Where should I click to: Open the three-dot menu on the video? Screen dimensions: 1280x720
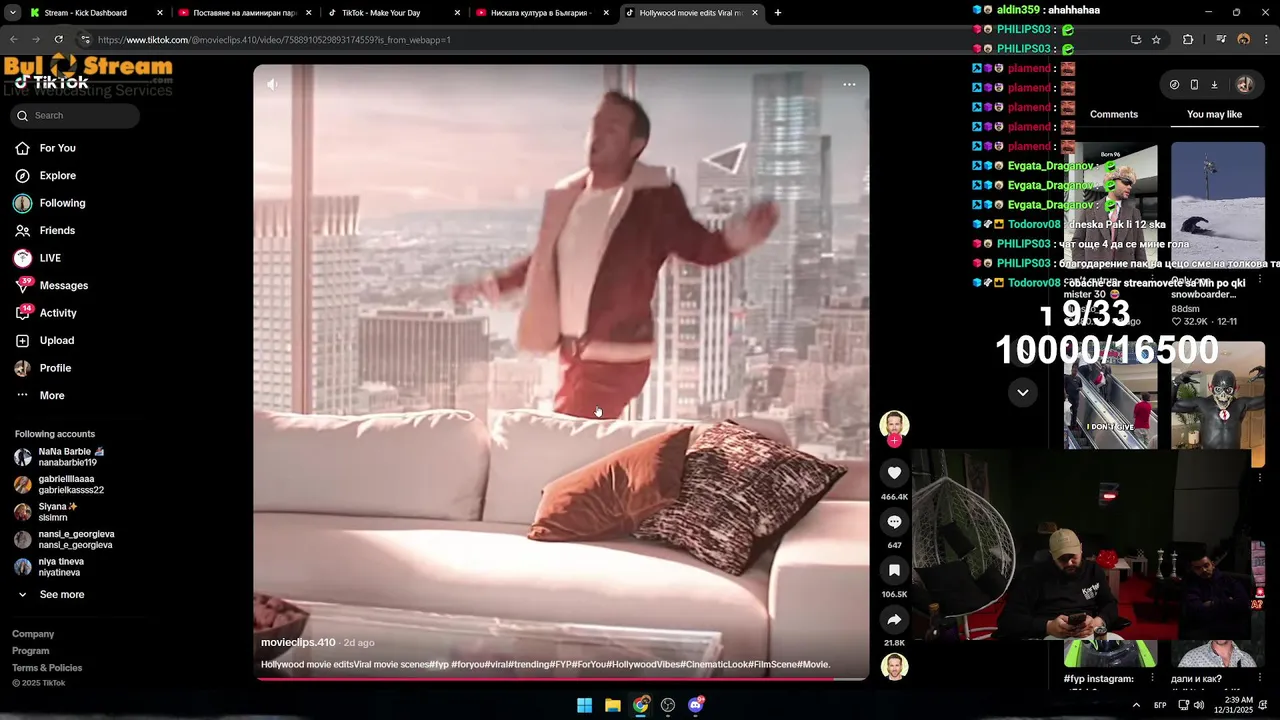(x=849, y=85)
